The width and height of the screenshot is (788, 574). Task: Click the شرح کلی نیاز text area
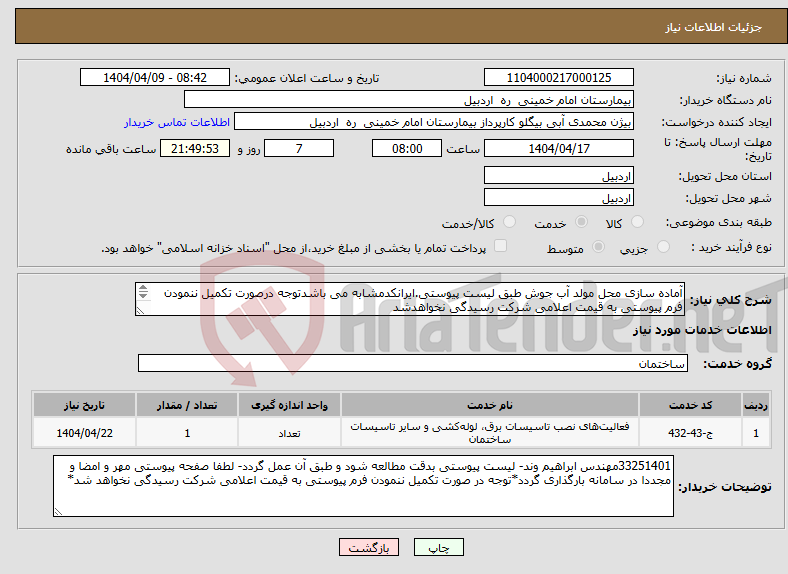(410, 300)
